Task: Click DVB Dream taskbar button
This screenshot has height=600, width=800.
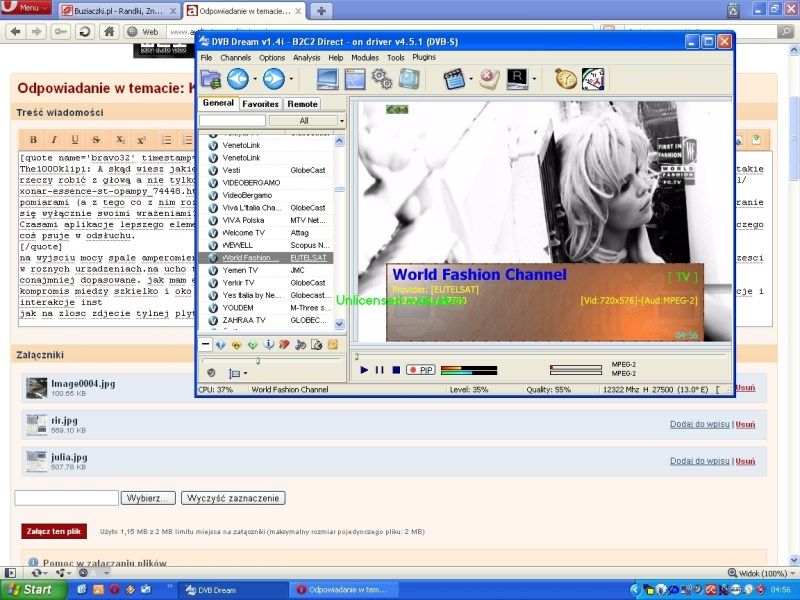Action: 233,590
